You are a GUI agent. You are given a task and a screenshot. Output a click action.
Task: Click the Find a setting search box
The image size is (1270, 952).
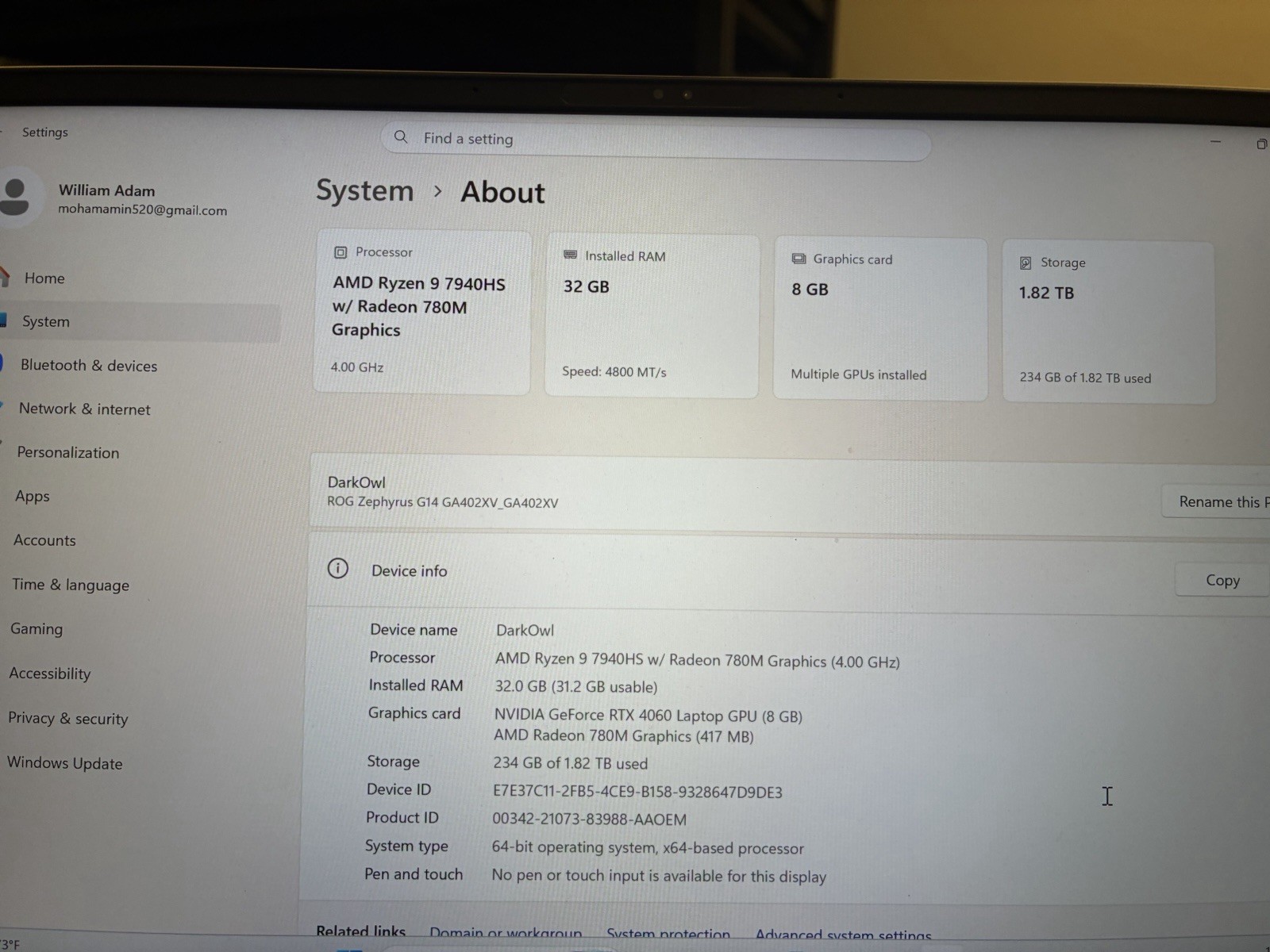click(x=656, y=140)
